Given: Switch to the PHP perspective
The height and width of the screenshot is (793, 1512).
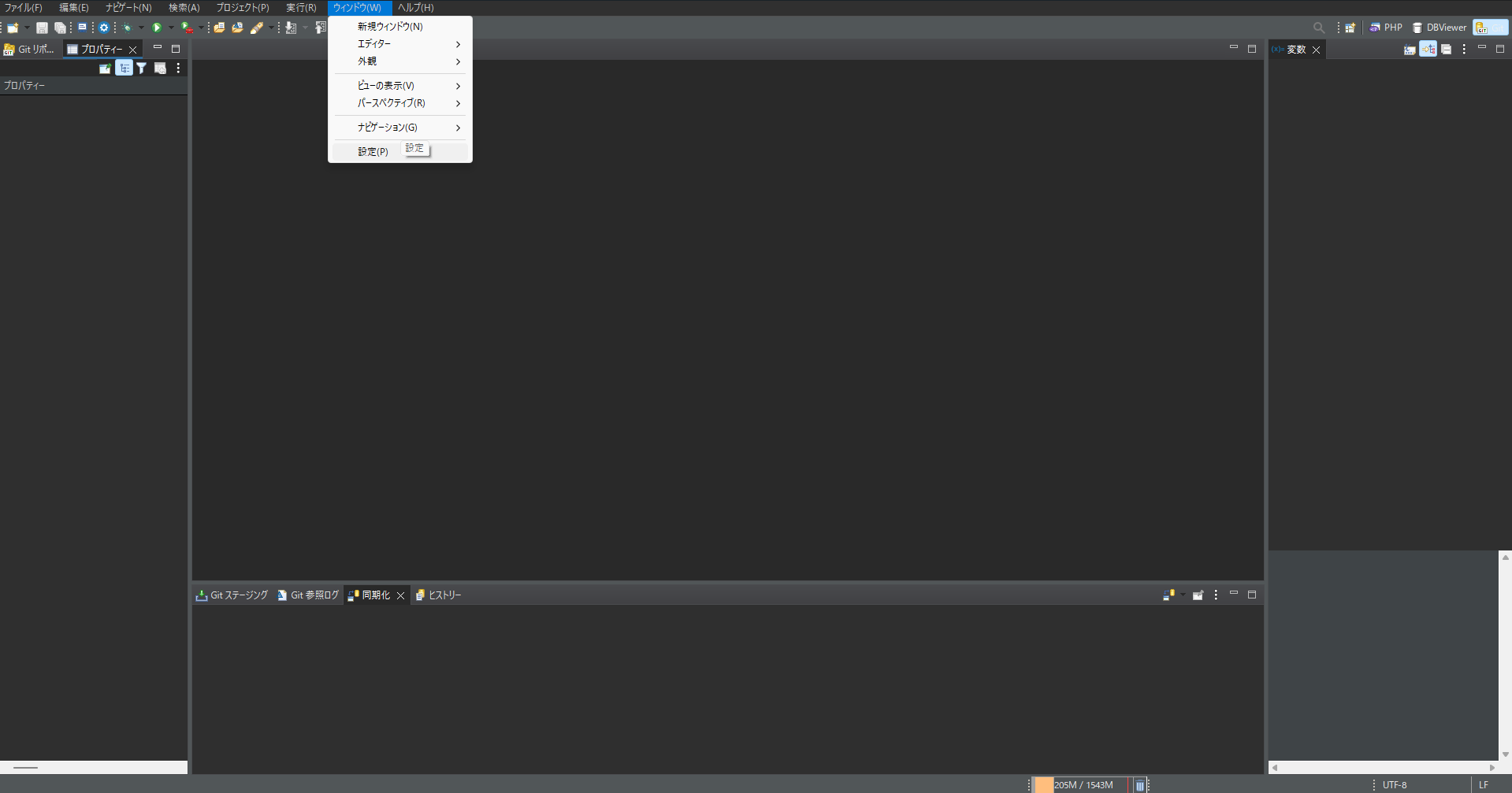Looking at the screenshot, I should pos(1386,28).
